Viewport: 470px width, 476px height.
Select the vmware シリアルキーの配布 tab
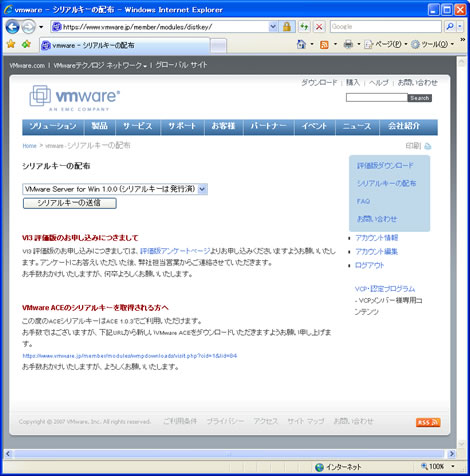(x=125, y=45)
